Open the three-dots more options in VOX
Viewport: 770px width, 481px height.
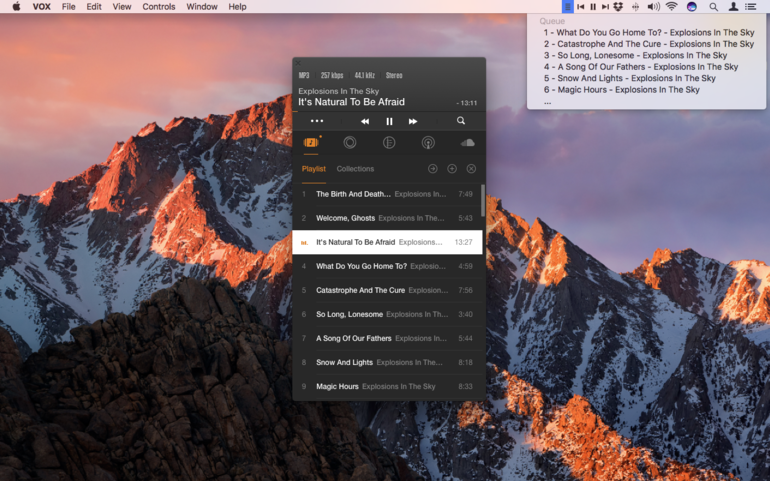tap(317, 121)
